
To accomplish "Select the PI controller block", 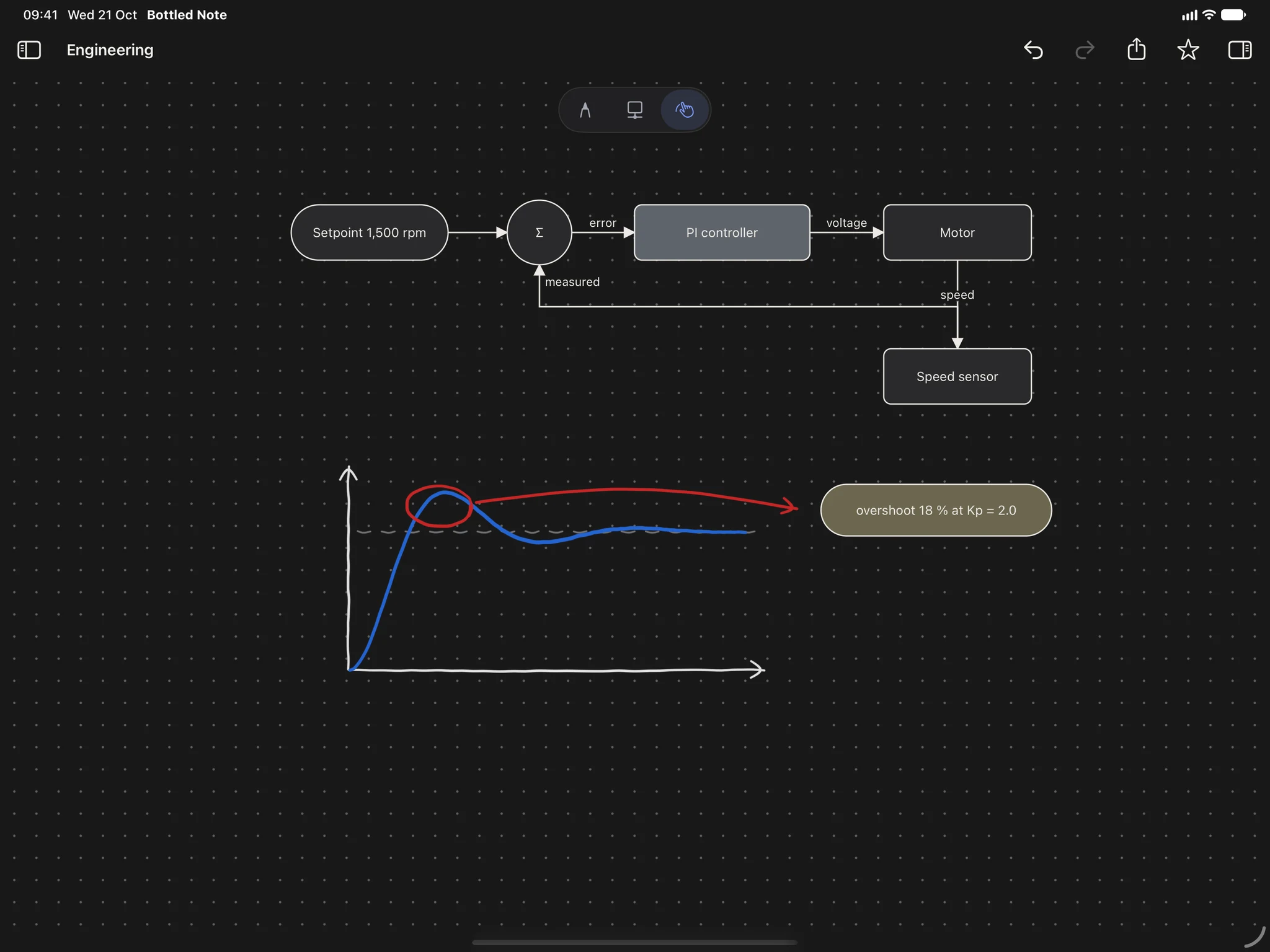I will click(x=722, y=232).
